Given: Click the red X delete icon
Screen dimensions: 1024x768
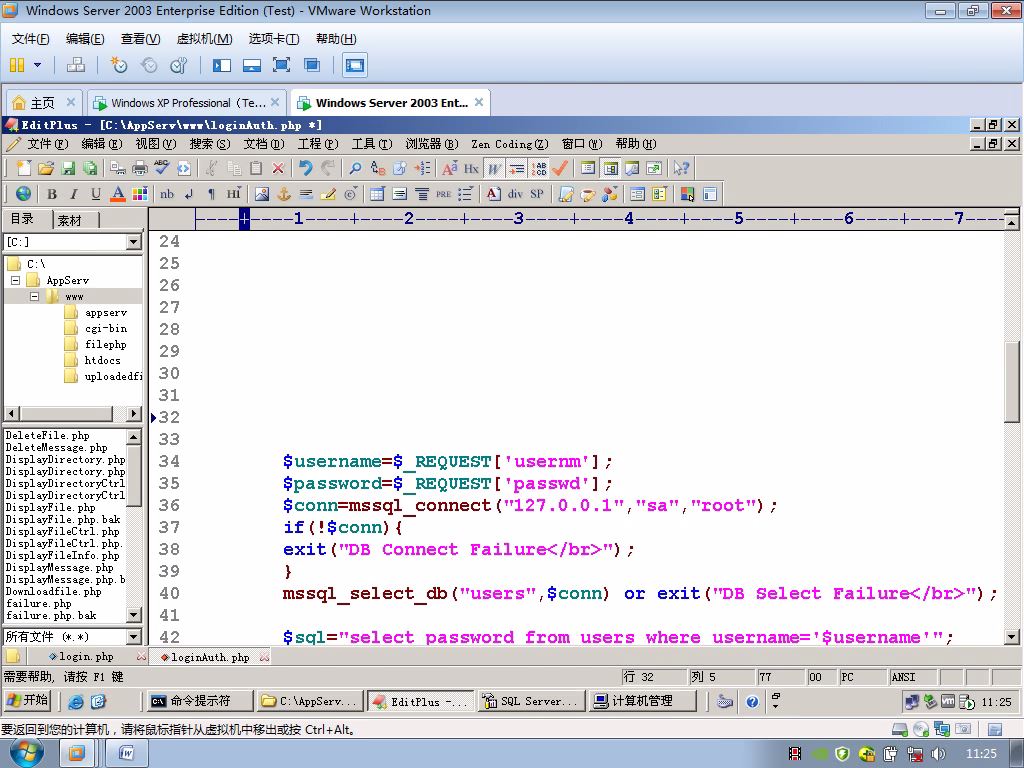Looking at the screenshot, I should click(x=278, y=168).
